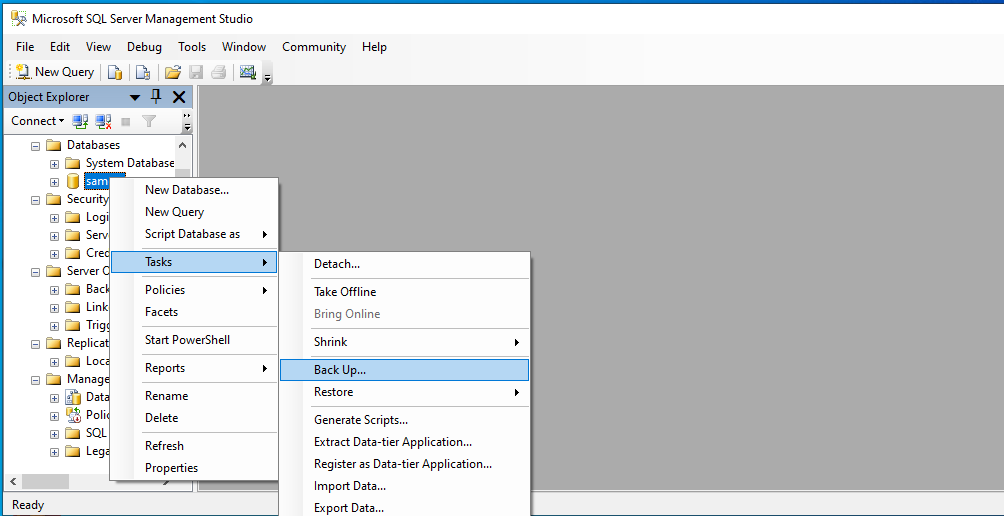Click the Tasks context menu entry
Screen dimensions: 1004x516
pyautogui.click(x=194, y=262)
